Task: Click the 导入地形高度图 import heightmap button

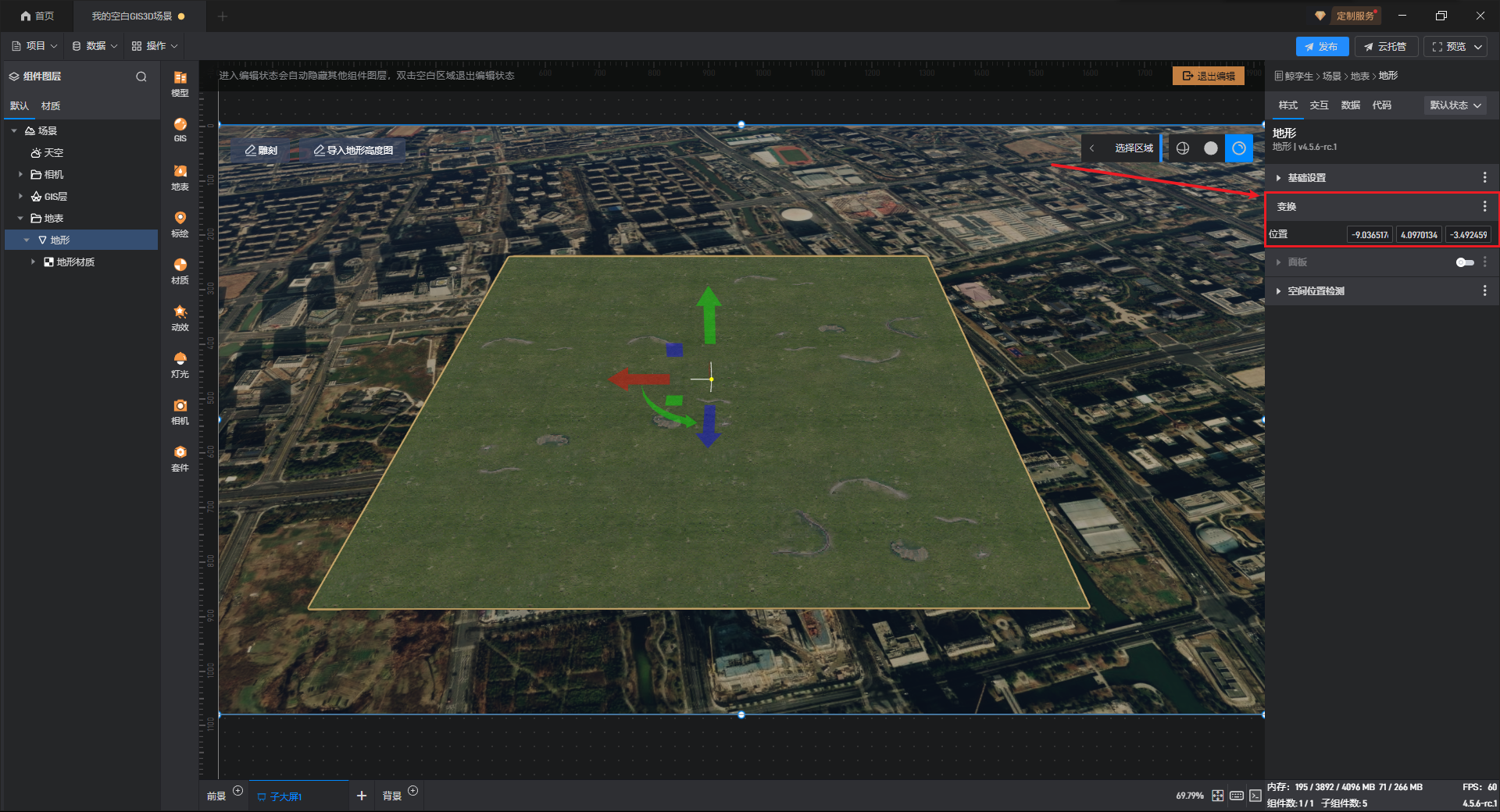Action: (353, 151)
